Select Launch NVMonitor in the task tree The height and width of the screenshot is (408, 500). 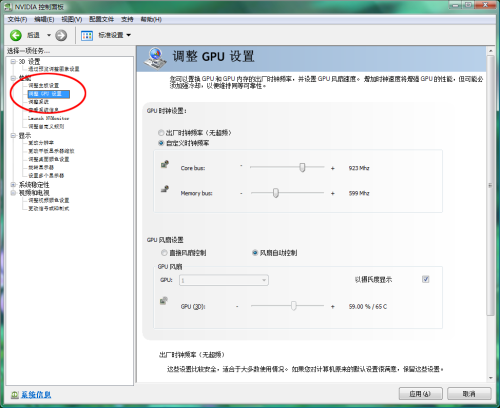pyautogui.click(x=49, y=118)
